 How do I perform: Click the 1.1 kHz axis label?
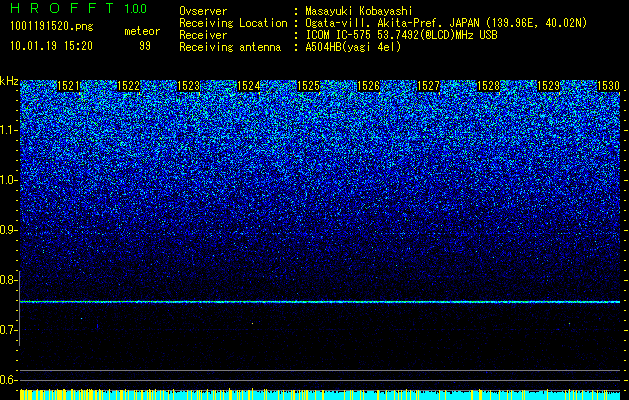coord(9,130)
